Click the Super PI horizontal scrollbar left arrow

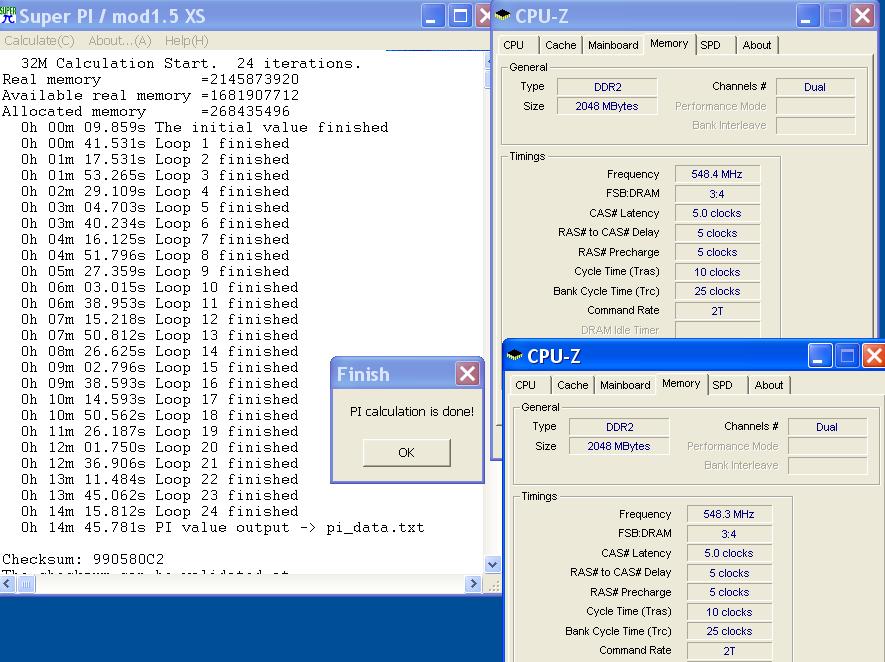coord(7,584)
